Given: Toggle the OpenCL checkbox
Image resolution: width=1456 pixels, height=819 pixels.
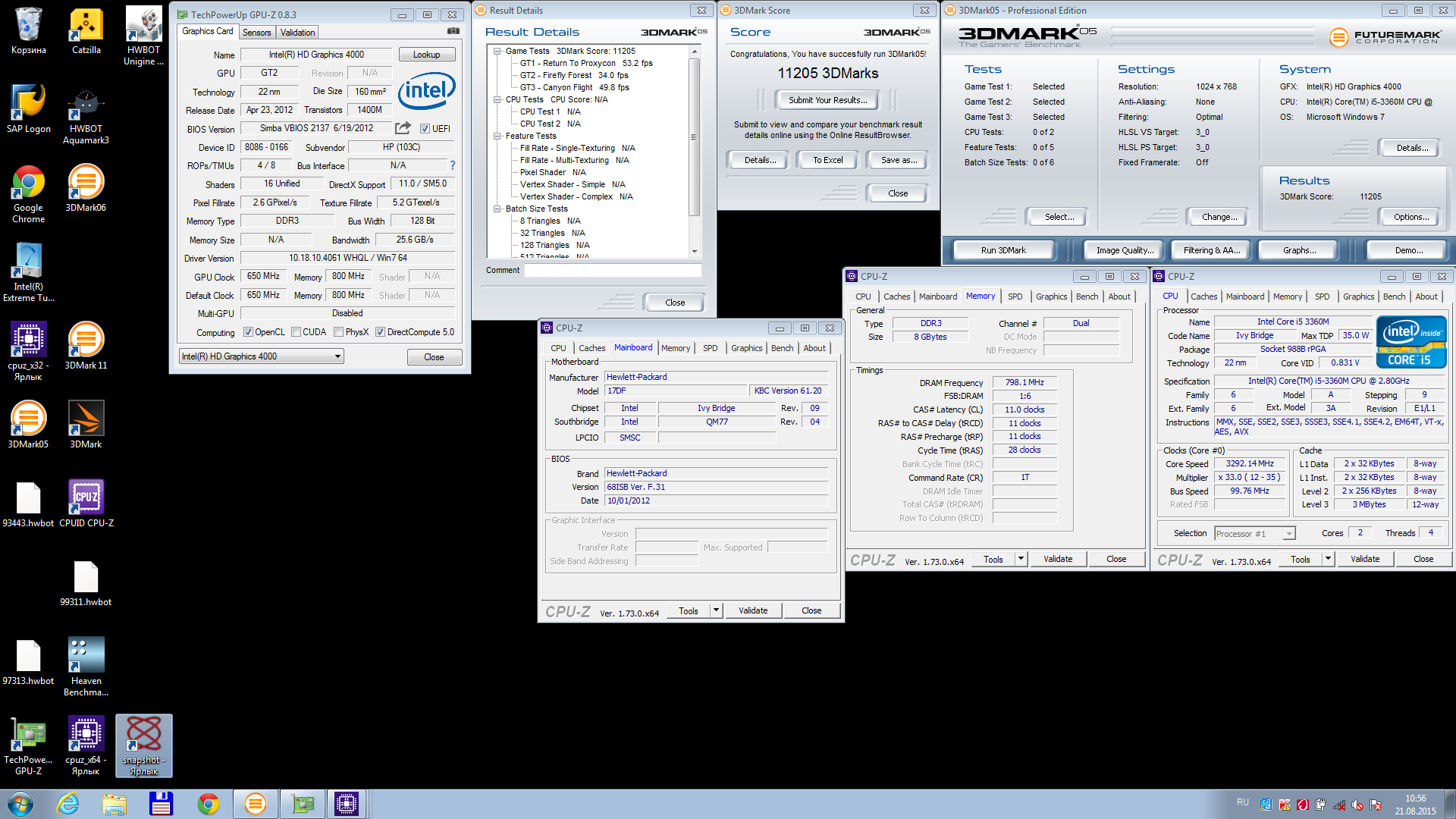Looking at the screenshot, I should point(248,332).
